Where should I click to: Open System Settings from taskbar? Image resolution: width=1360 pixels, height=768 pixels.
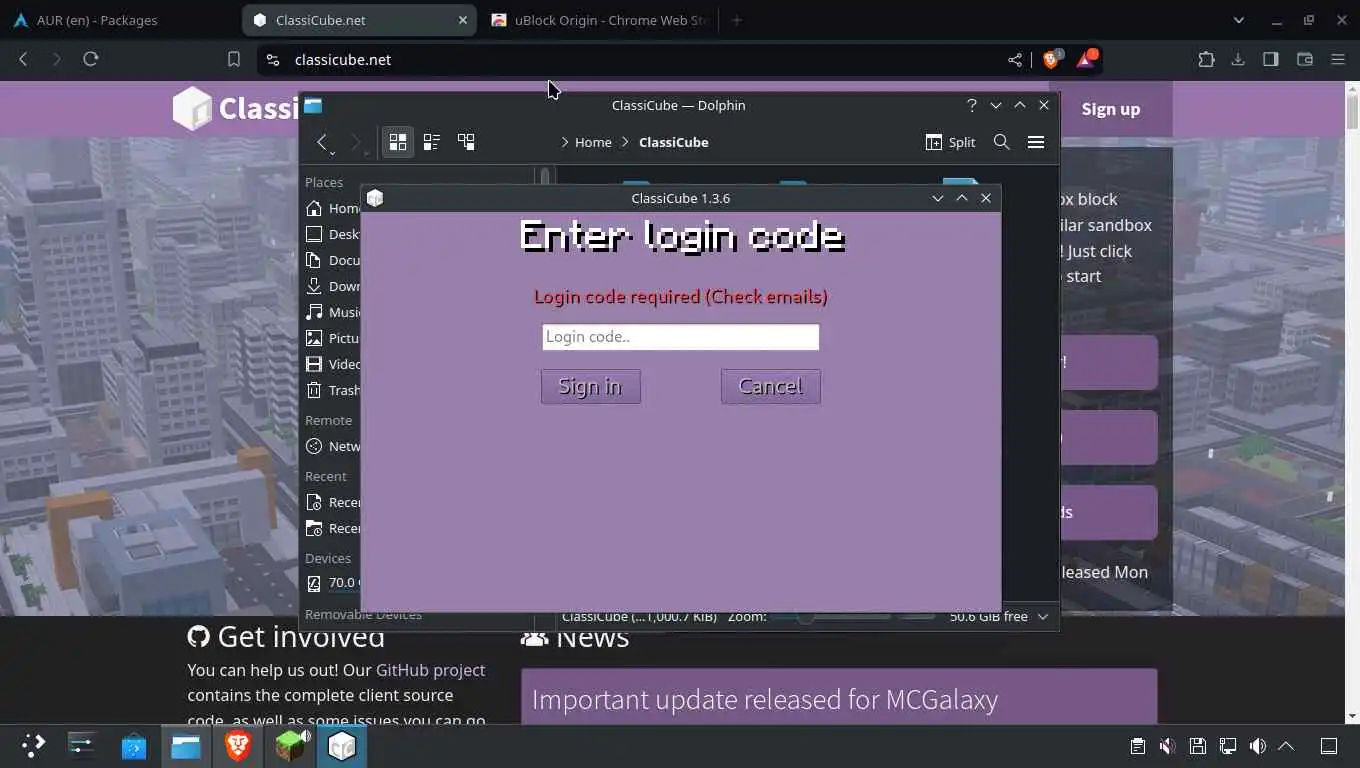(x=82, y=746)
